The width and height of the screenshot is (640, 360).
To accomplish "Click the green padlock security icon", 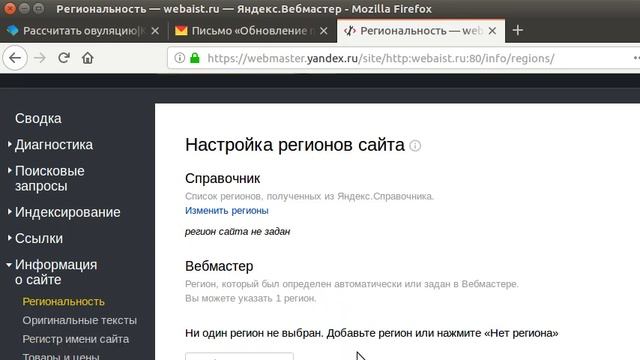I will point(195,58).
